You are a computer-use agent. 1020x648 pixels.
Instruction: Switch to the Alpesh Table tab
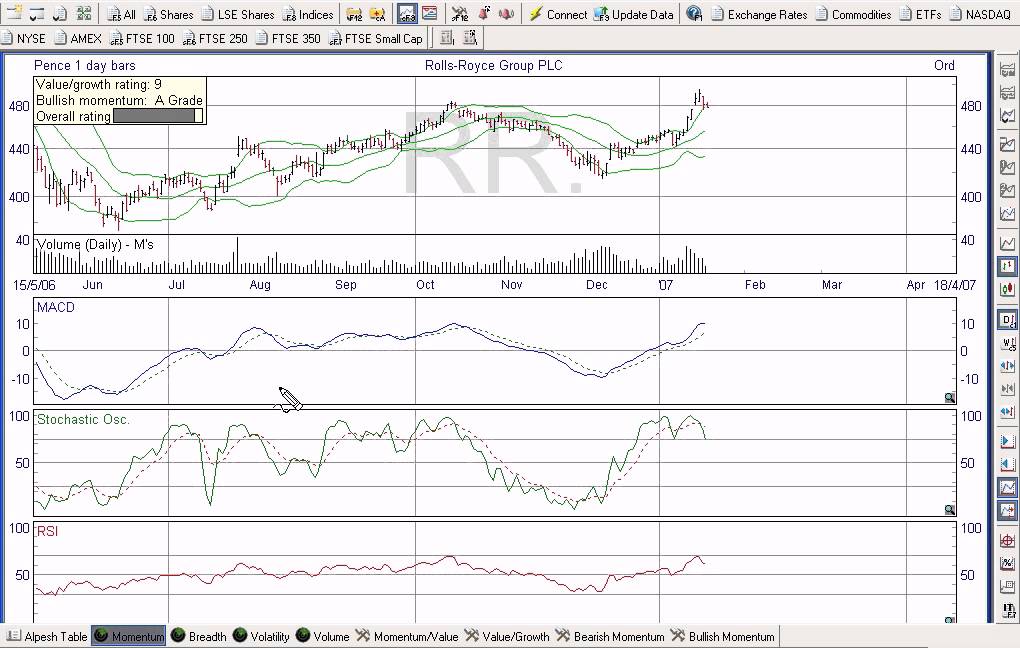pyautogui.click(x=47, y=636)
